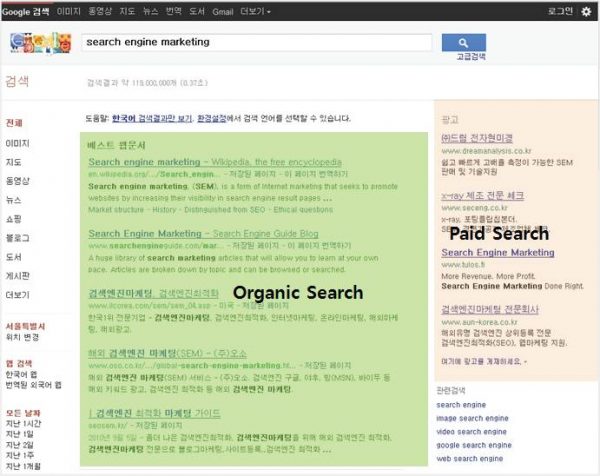Open Search Engine Guide Blog result
The image size is (600, 476).
203,233
